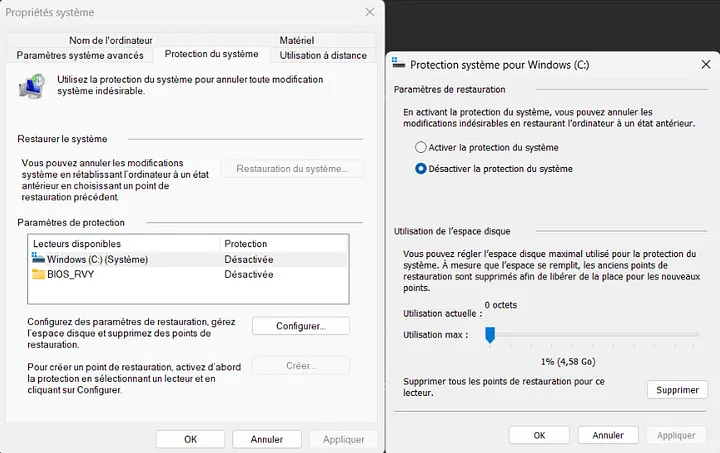This screenshot has height=453, width=720.
Task: Switch to Utilisation à distance tab
Action: 322,55
